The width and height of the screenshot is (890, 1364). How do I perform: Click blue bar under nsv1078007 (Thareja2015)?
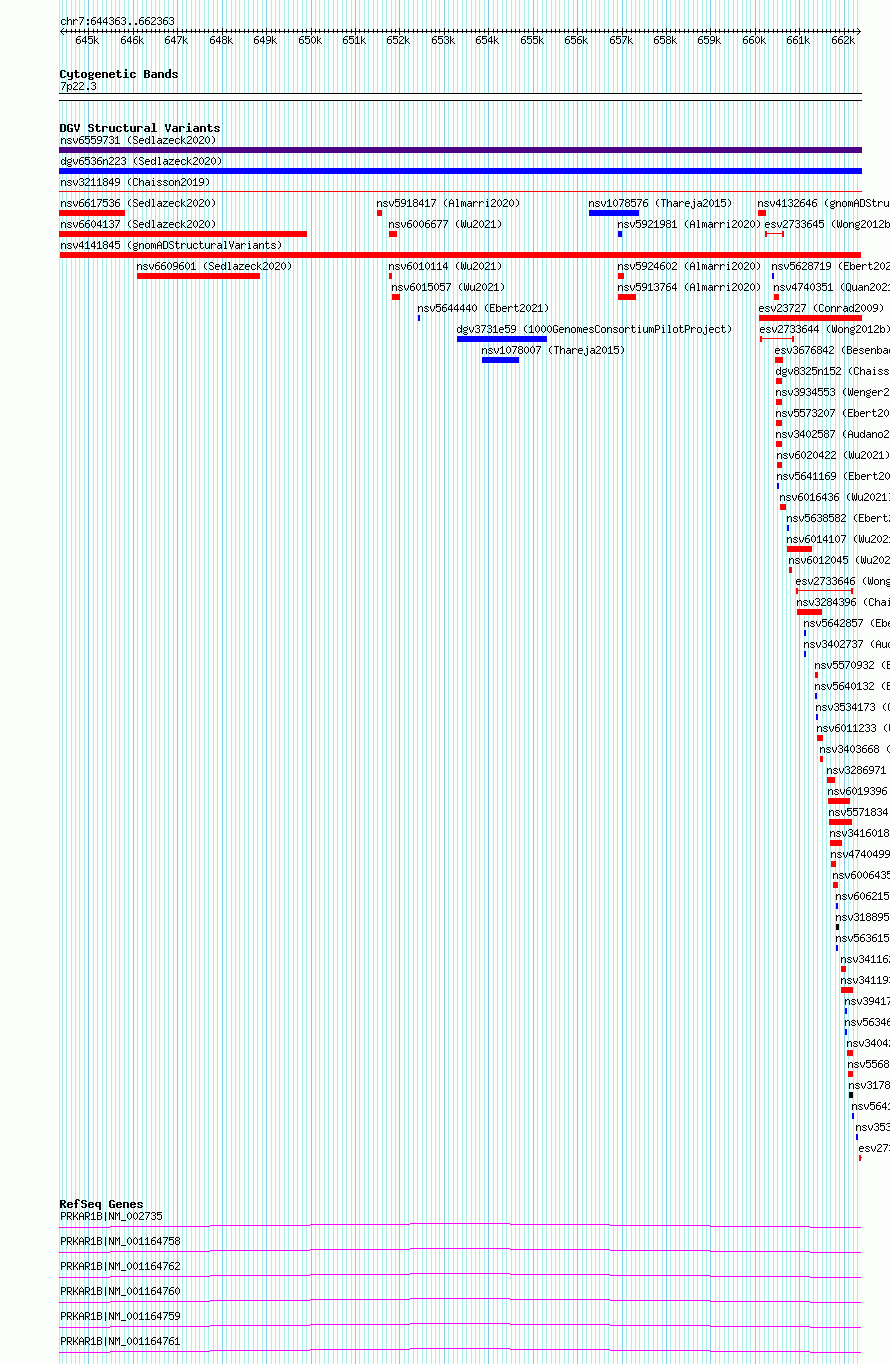coord(500,360)
